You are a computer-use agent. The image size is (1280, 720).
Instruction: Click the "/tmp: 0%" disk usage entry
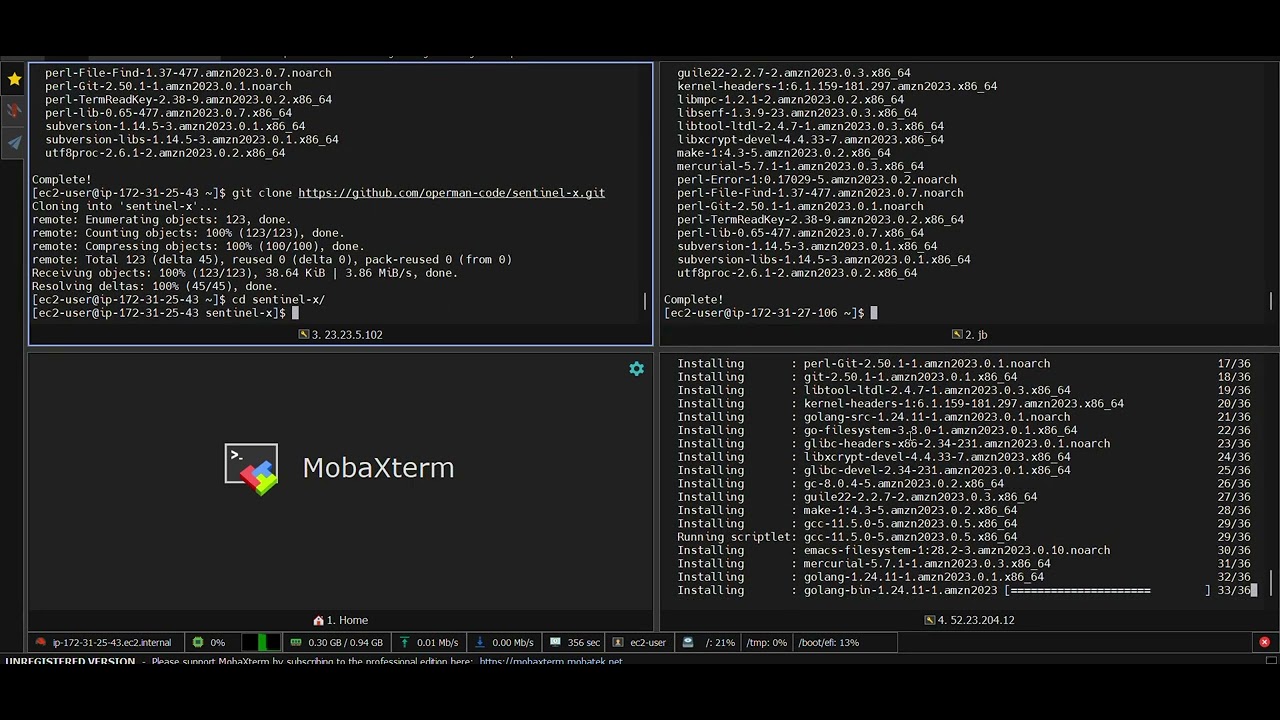[766, 642]
